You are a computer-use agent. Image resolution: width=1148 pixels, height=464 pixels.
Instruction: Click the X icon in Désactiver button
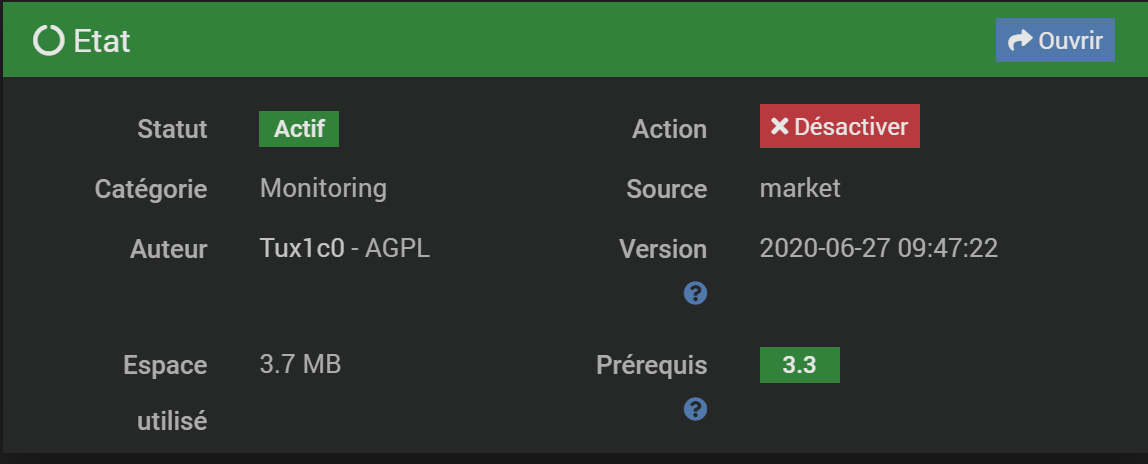(x=779, y=127)
